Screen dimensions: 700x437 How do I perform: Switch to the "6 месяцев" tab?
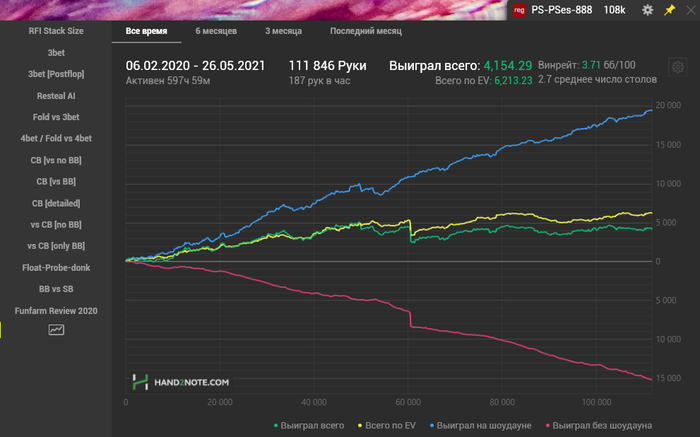click(x=216, y=31)
